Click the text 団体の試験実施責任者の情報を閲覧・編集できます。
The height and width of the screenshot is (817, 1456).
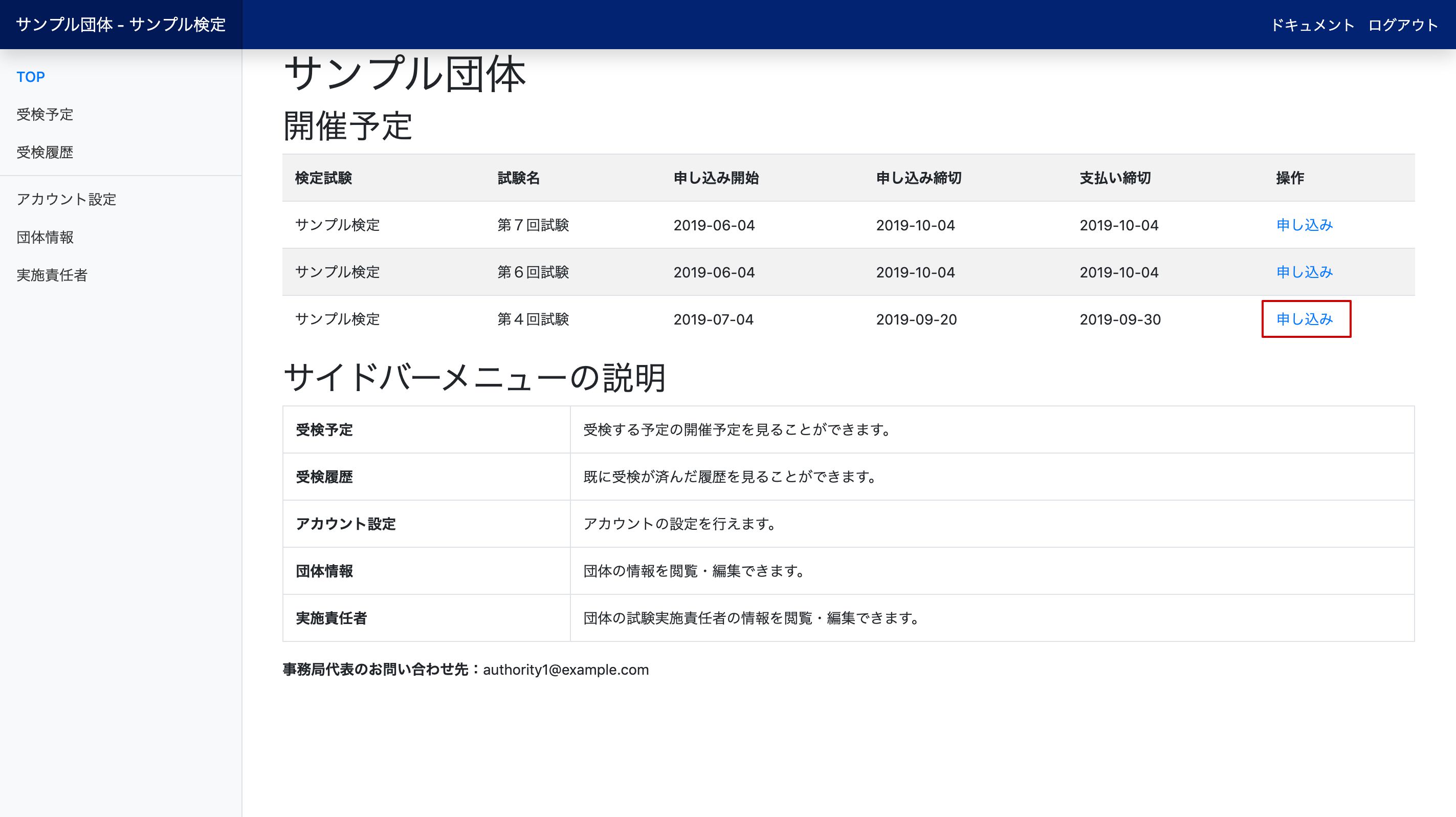pos(753,618)
